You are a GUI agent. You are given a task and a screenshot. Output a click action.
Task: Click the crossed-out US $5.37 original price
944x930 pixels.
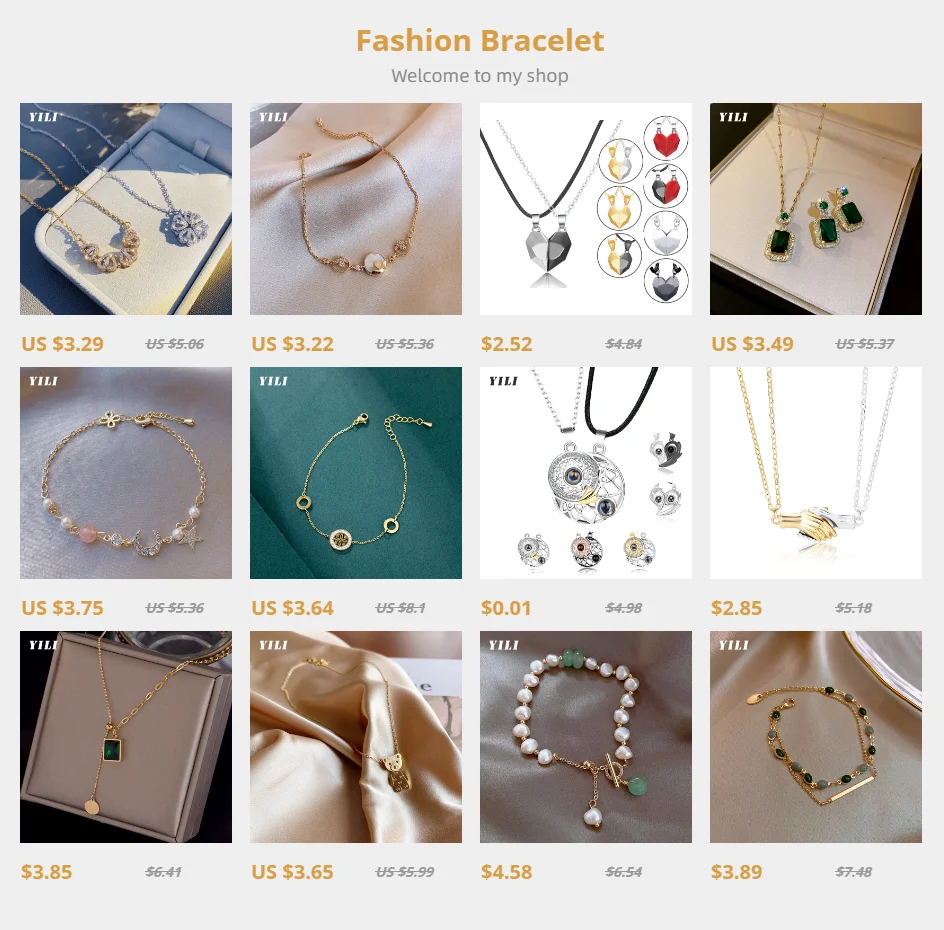pyautogui.click(x=865, y=344)
